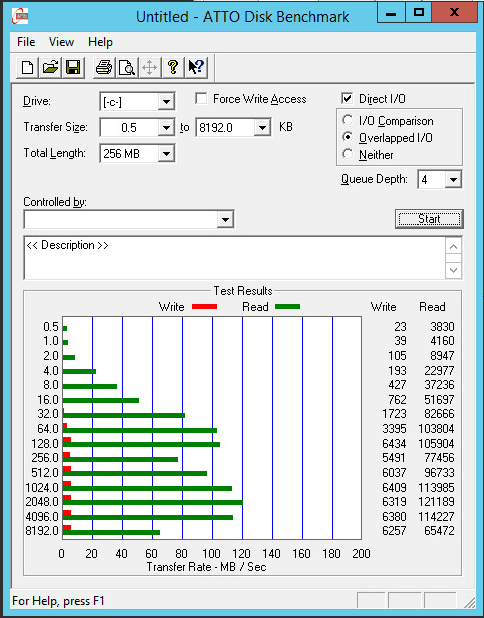Activate context help arrow-question icon
The image size is (484, 618).
pos(196,67)
